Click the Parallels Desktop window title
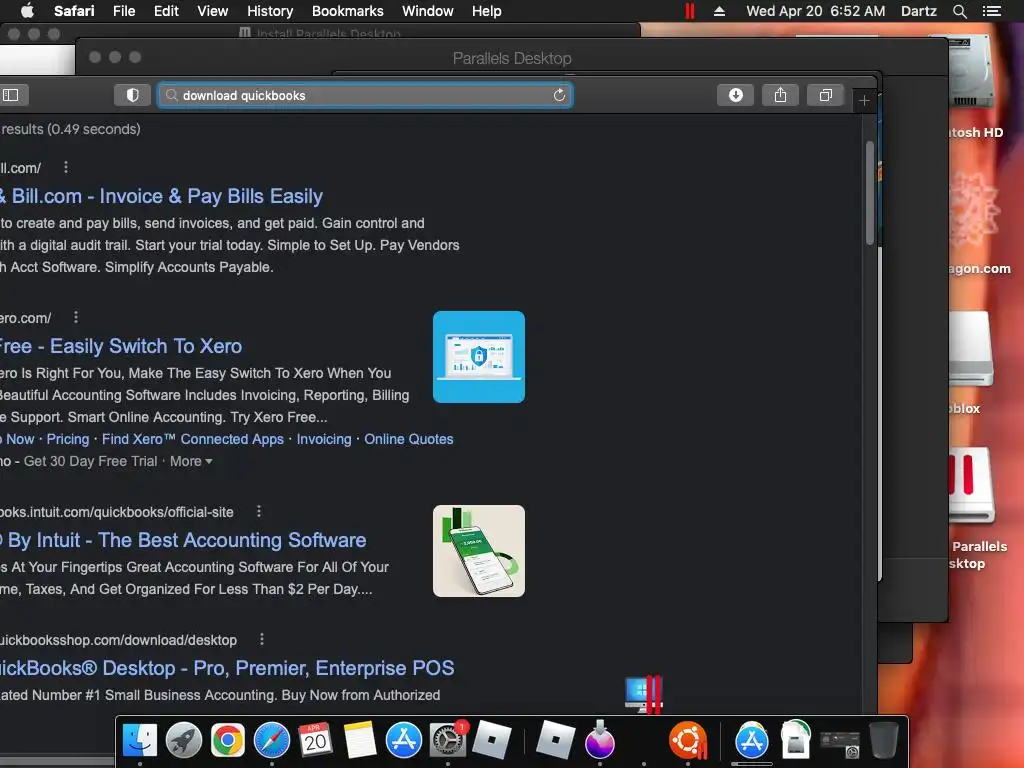This screenshot has height=768, width=1024. coord(512,58)
